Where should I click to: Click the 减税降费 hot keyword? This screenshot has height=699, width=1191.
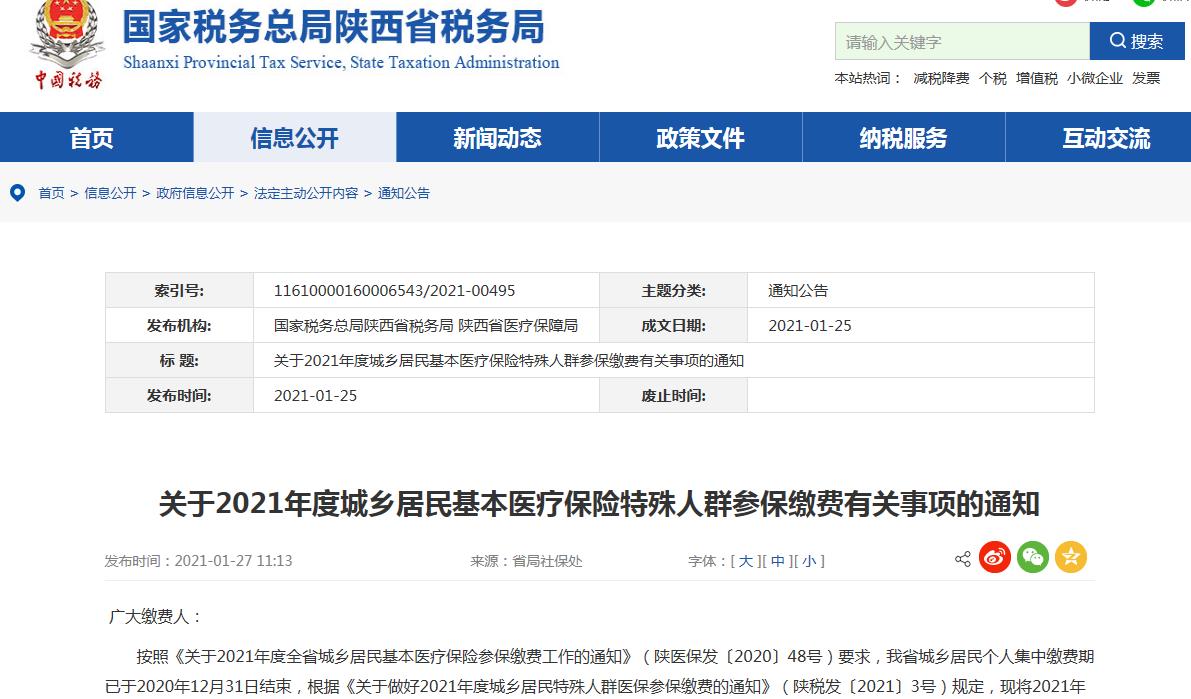click(941, 78)
